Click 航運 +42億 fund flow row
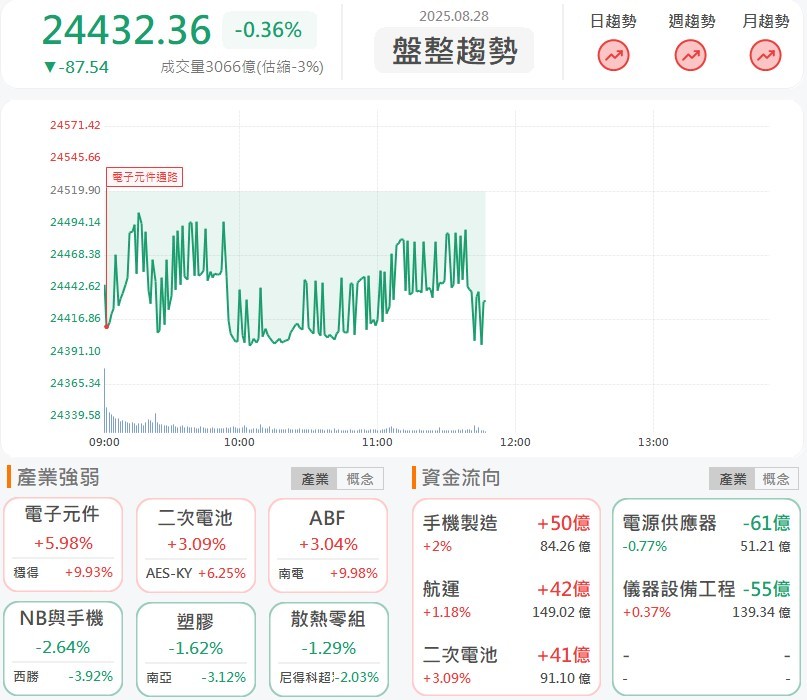The width and height of the screenshot is (807, 700). [x=506, y=600]
